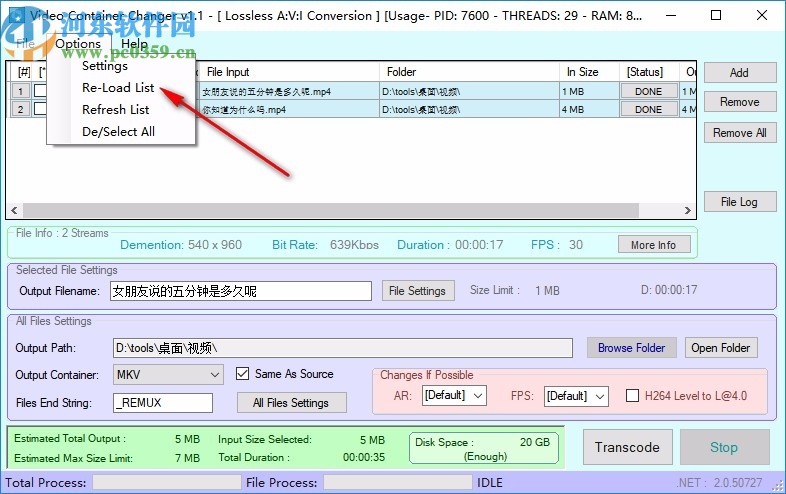Click the list scroll left arrow
Screen dimensions: 786x494
click(14, 211)
